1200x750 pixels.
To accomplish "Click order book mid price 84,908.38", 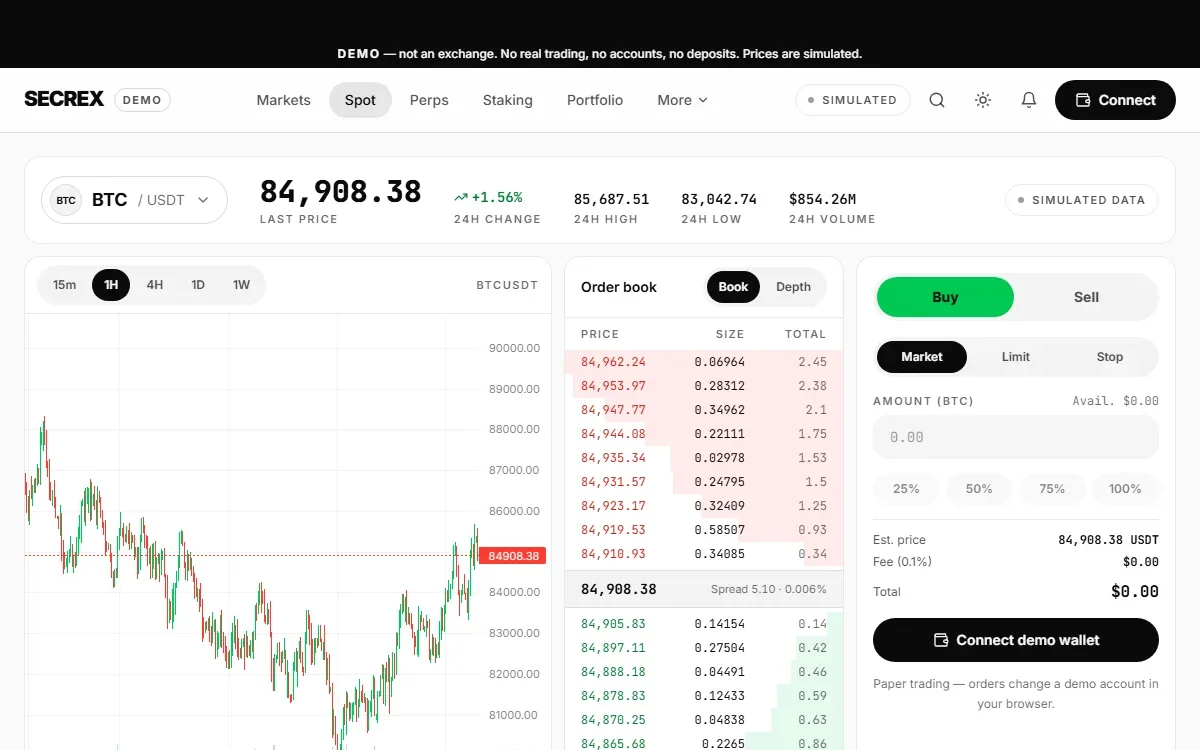I will 619,589.
